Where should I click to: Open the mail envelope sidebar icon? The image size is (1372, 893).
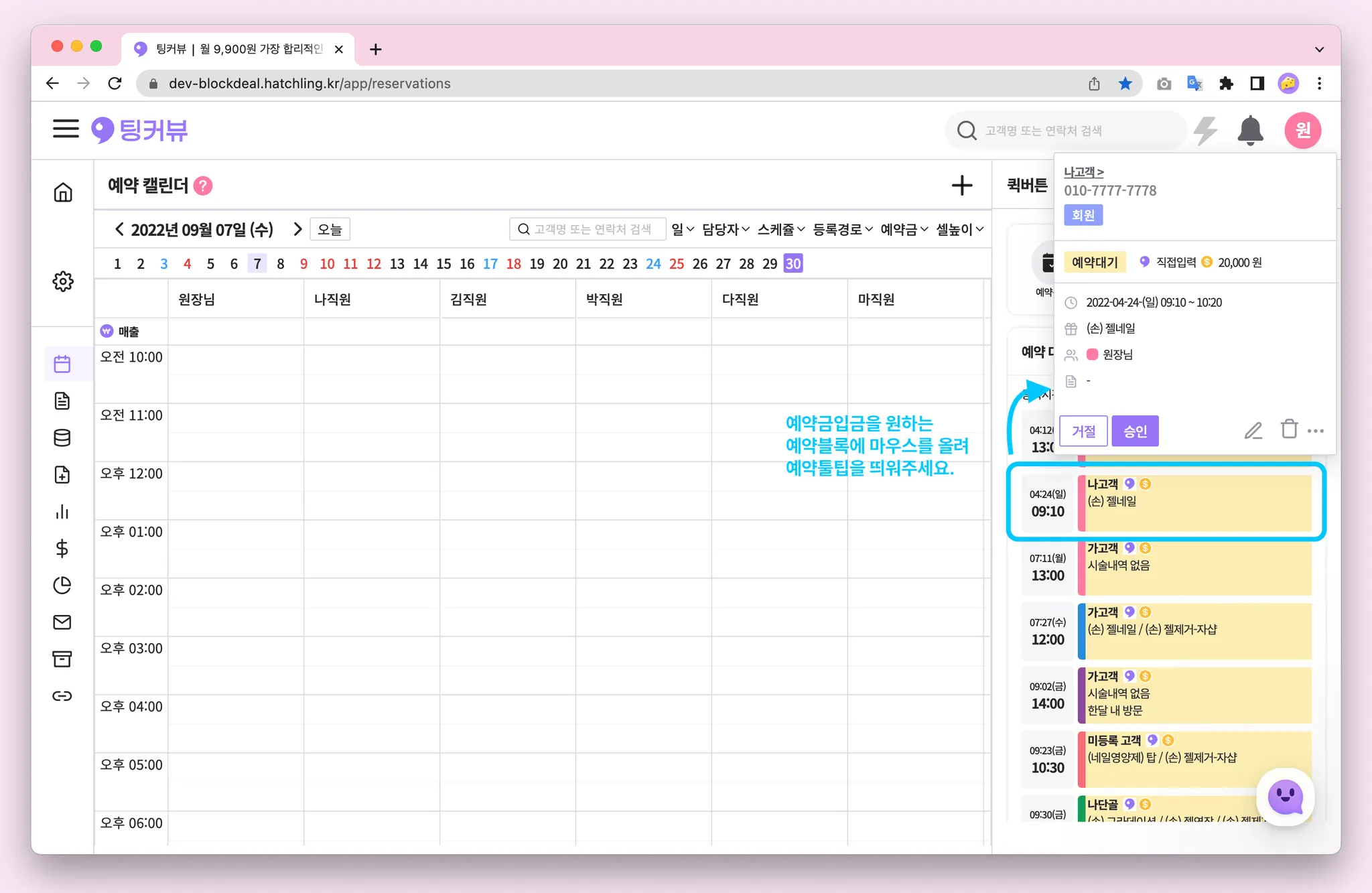tap(62, 622)
